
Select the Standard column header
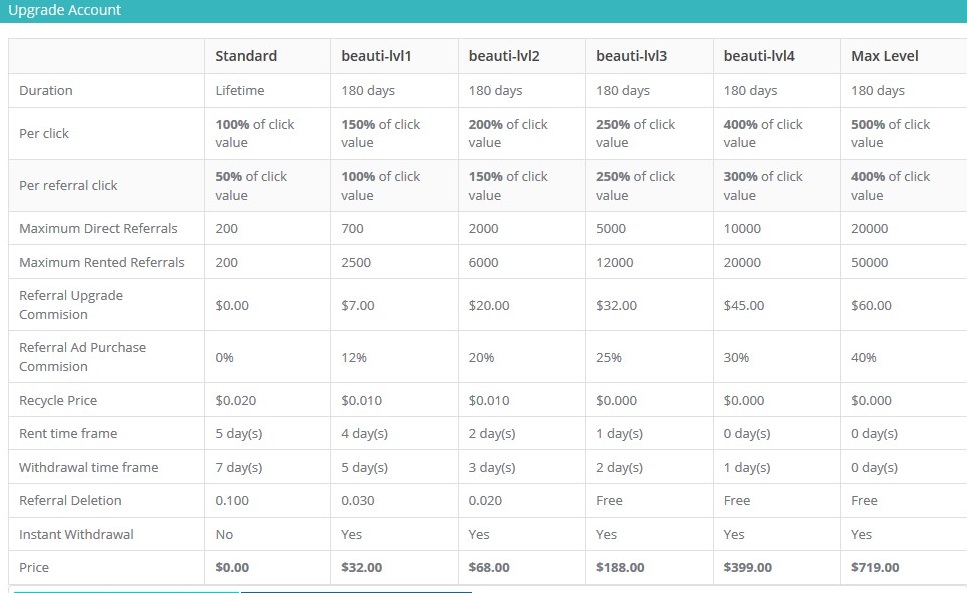tap(246, 56)
